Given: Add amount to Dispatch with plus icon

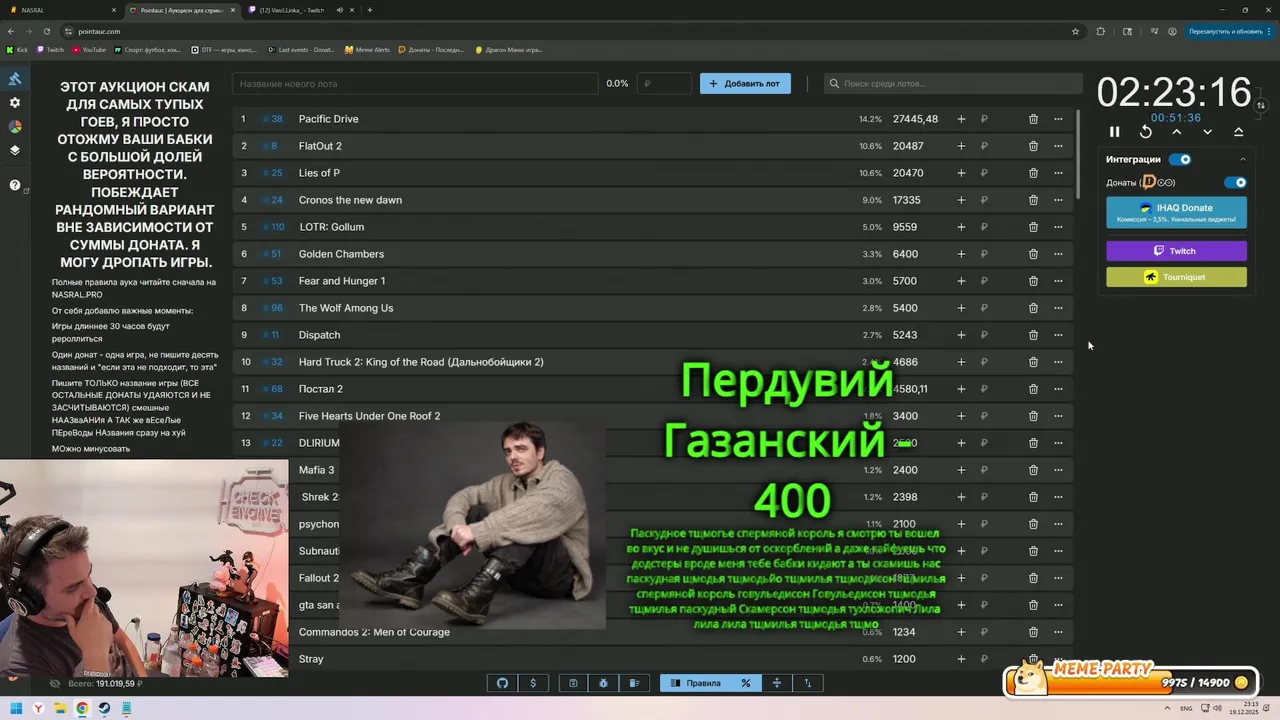Looking at the screenshot, I should (x=961, y=335).
